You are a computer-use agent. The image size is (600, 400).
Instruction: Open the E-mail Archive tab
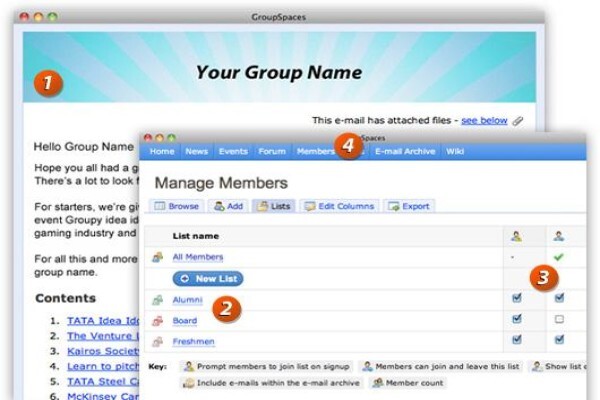tap(405, 152)
